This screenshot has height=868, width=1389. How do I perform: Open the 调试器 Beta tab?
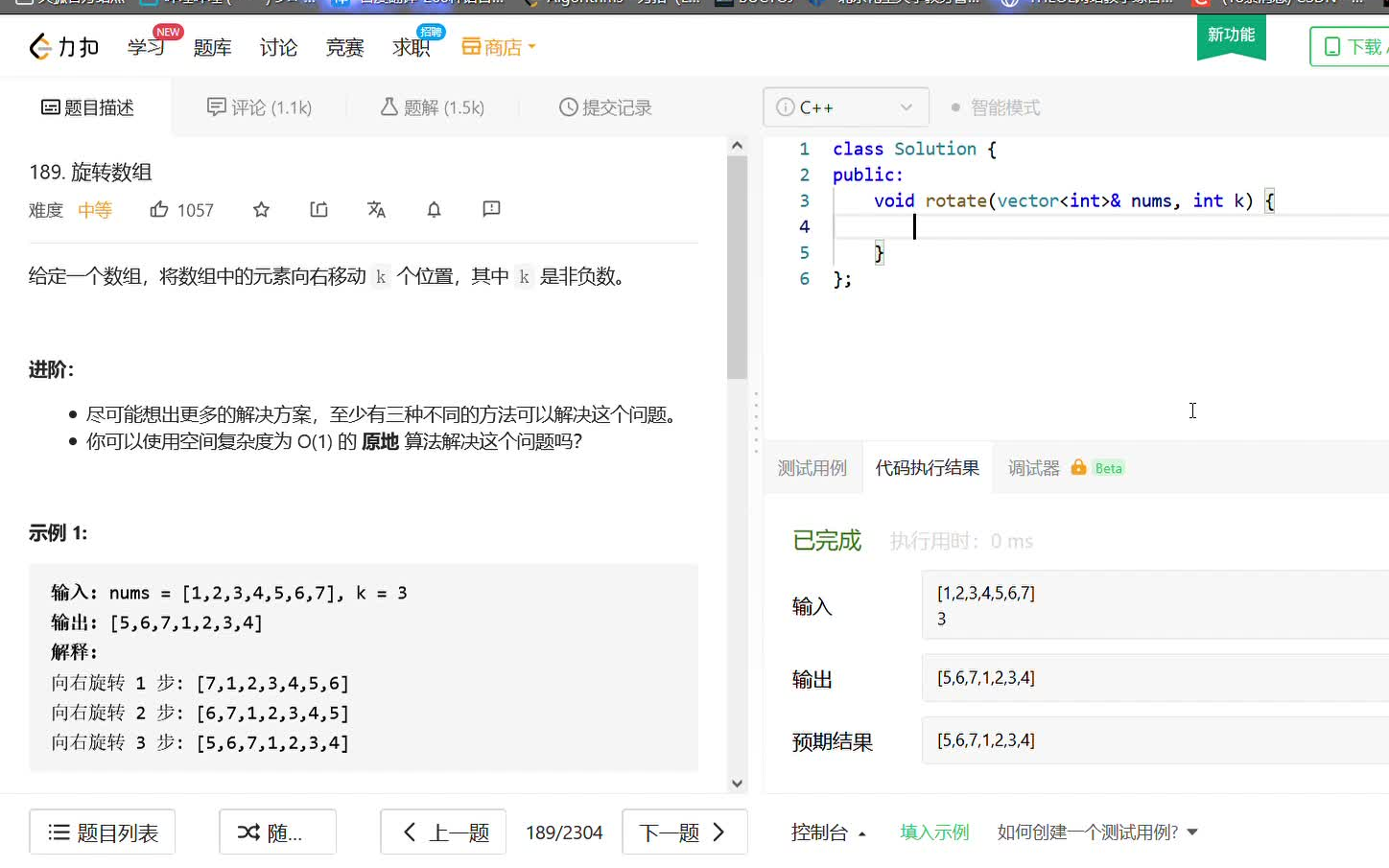[x=1066, y=468]
